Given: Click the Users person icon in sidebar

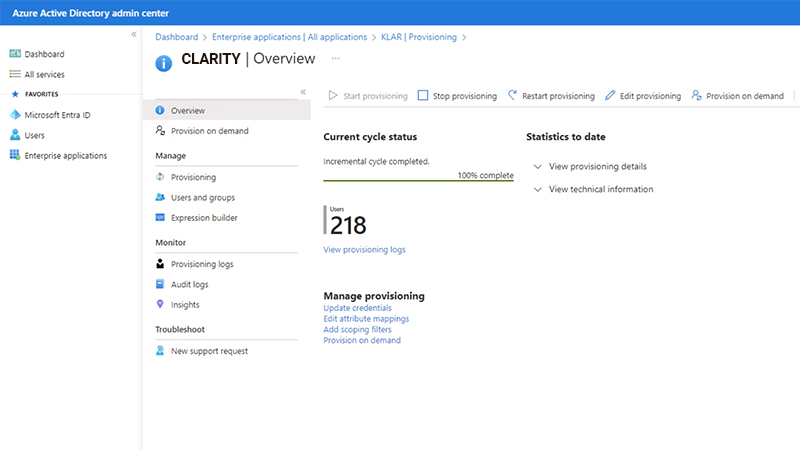Looking at the screenshot, I should (15, 135).
